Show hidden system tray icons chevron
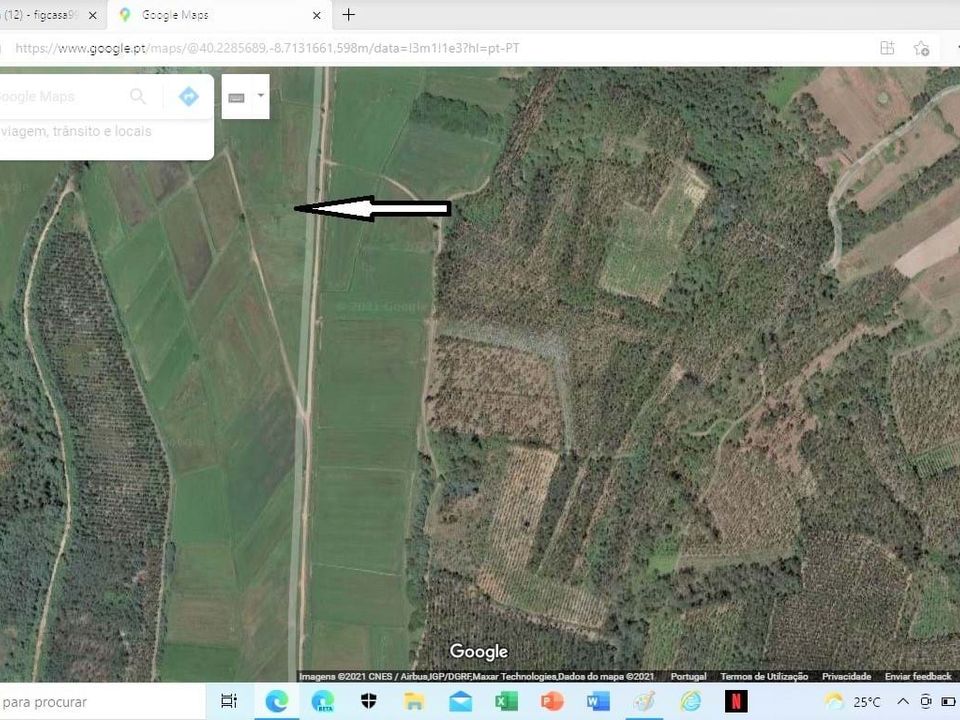This screenshot has width=960, height=720. point(903,701)
